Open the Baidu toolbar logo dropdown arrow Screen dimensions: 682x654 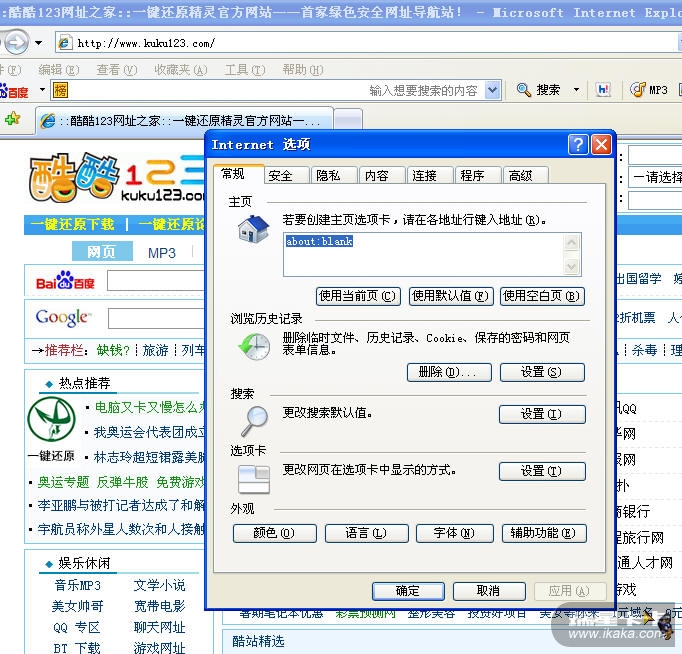point(42,90)
